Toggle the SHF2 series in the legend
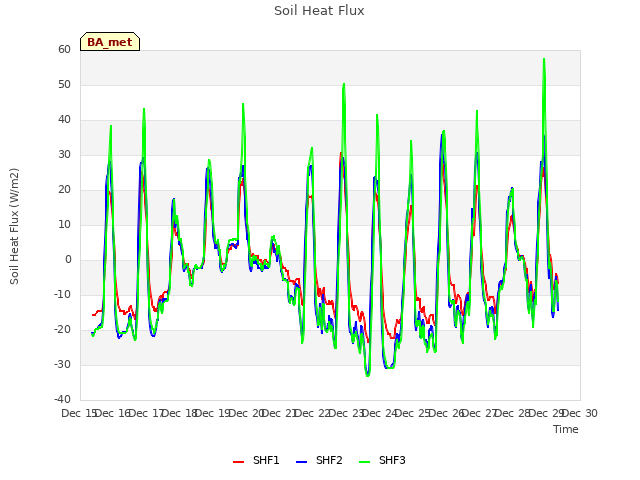Image resolution: width=640 pixels, height=480 pixels. pyautogui.click(x=319, y=460)
